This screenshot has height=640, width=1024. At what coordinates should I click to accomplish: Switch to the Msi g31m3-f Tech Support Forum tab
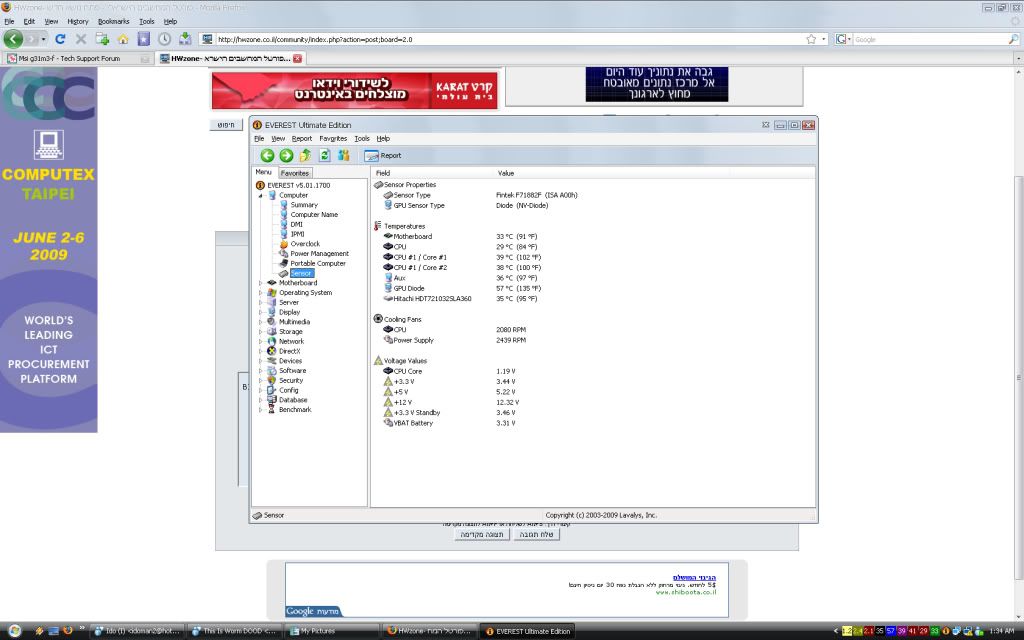coord(79,58)
